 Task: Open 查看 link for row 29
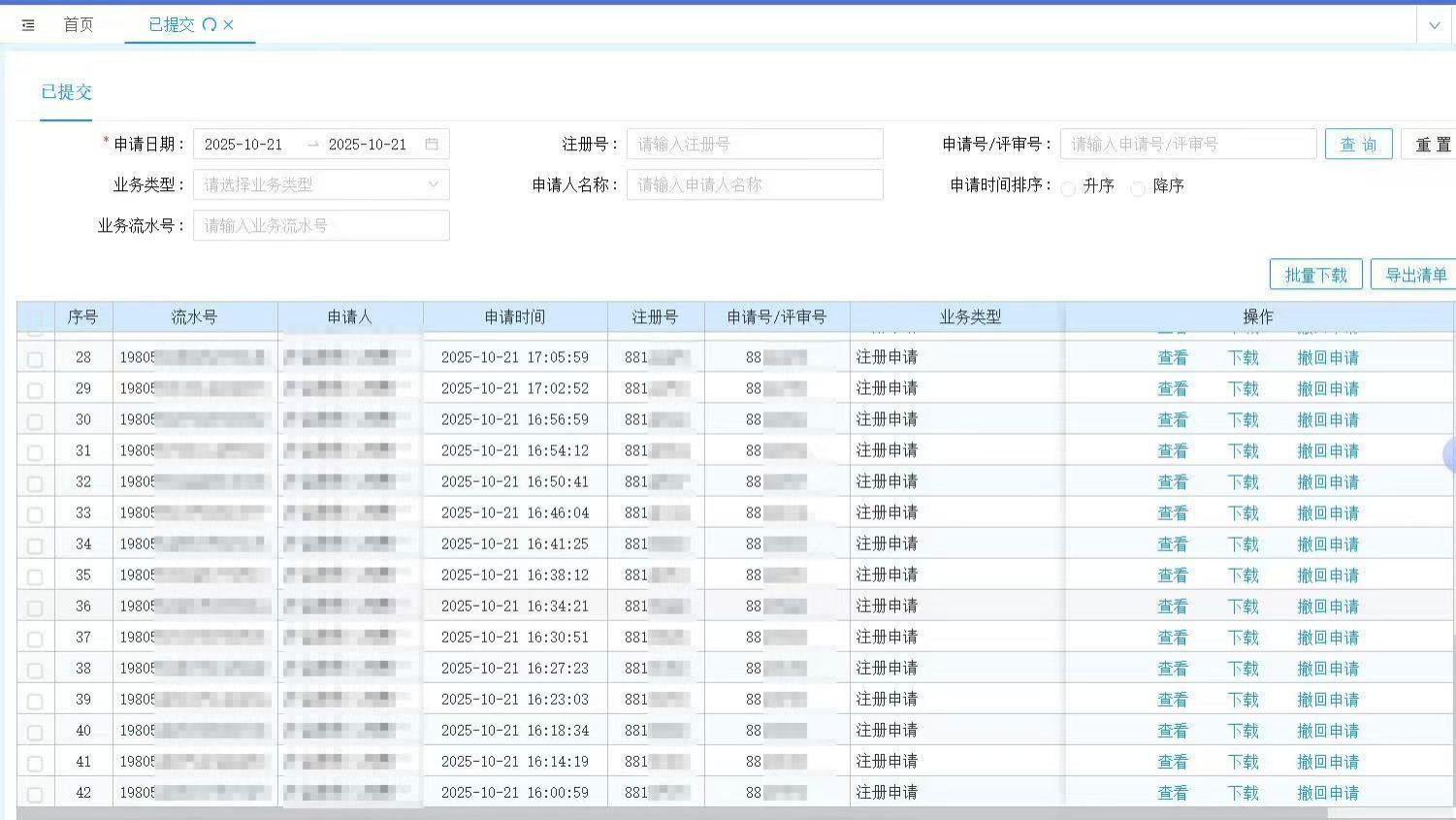(1173, 388)
